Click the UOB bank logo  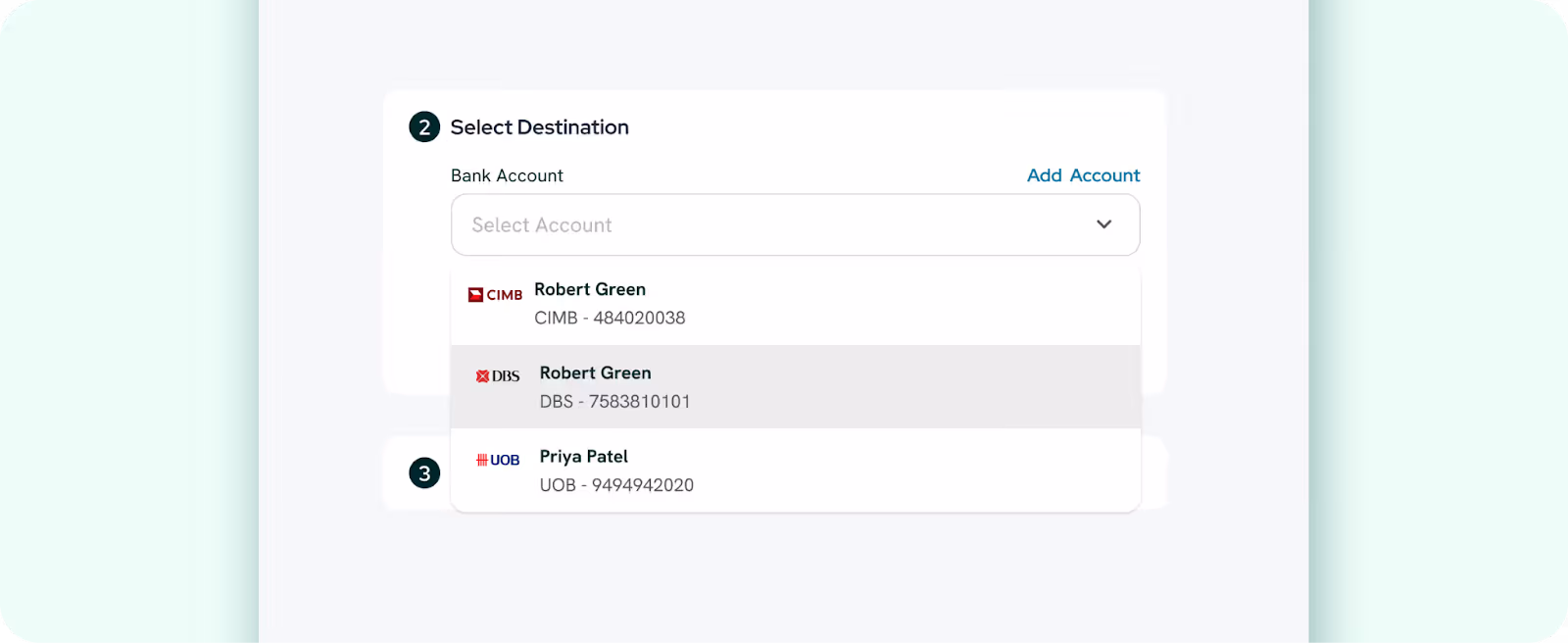point(498,460)
